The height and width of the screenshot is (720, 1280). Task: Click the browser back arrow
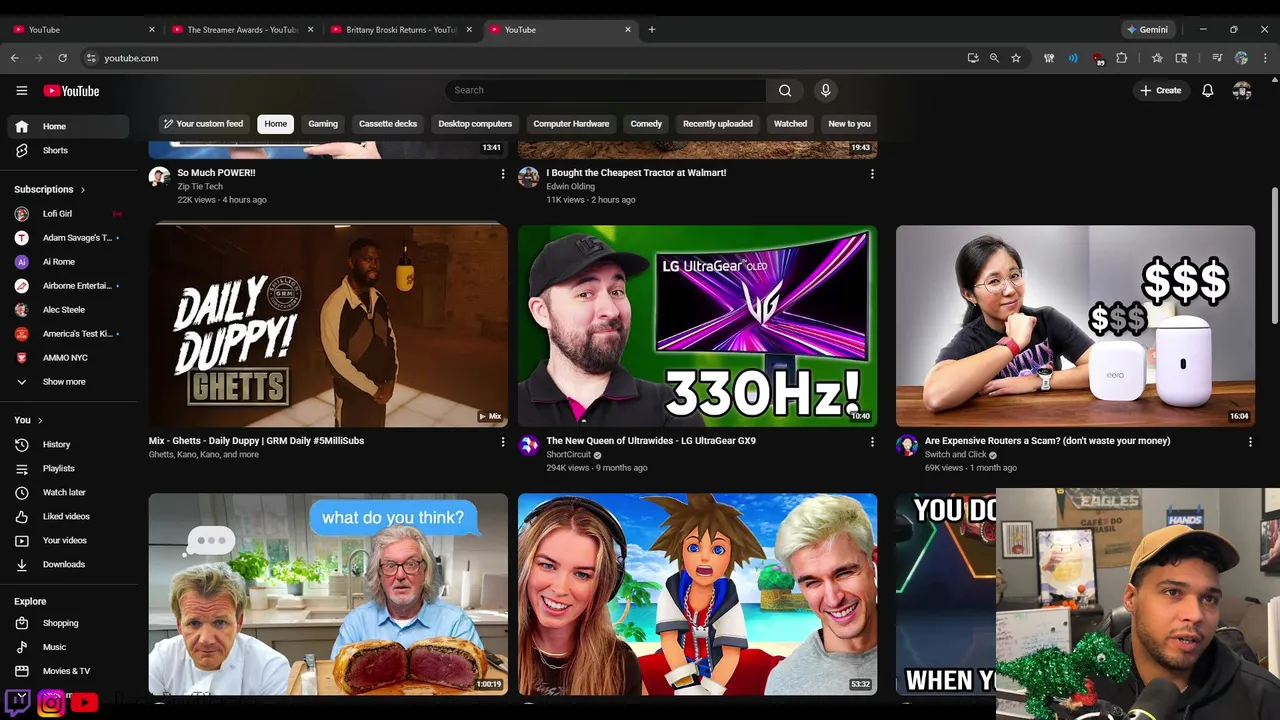click(x=15, y=58)
